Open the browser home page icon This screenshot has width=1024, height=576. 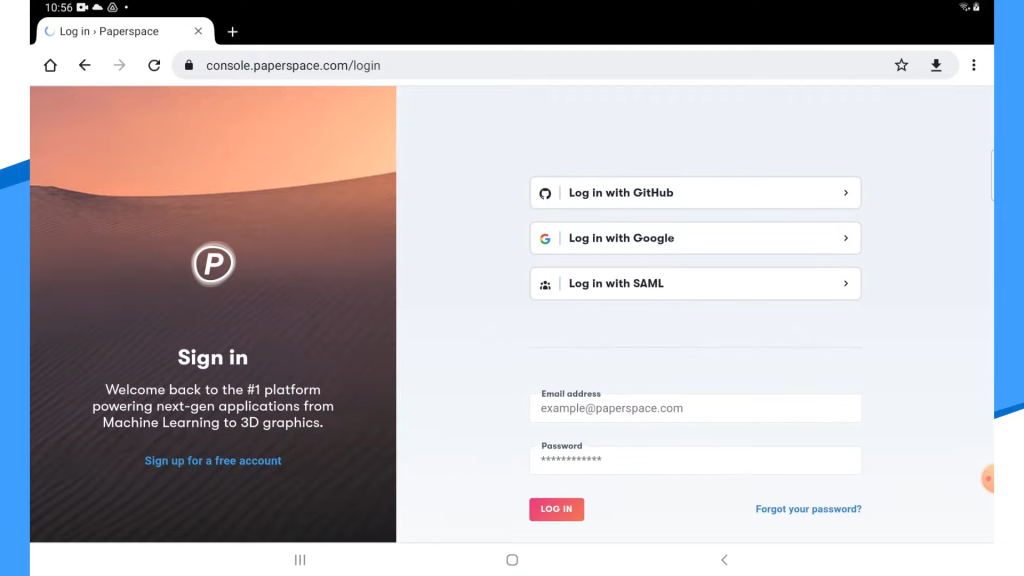50,65
